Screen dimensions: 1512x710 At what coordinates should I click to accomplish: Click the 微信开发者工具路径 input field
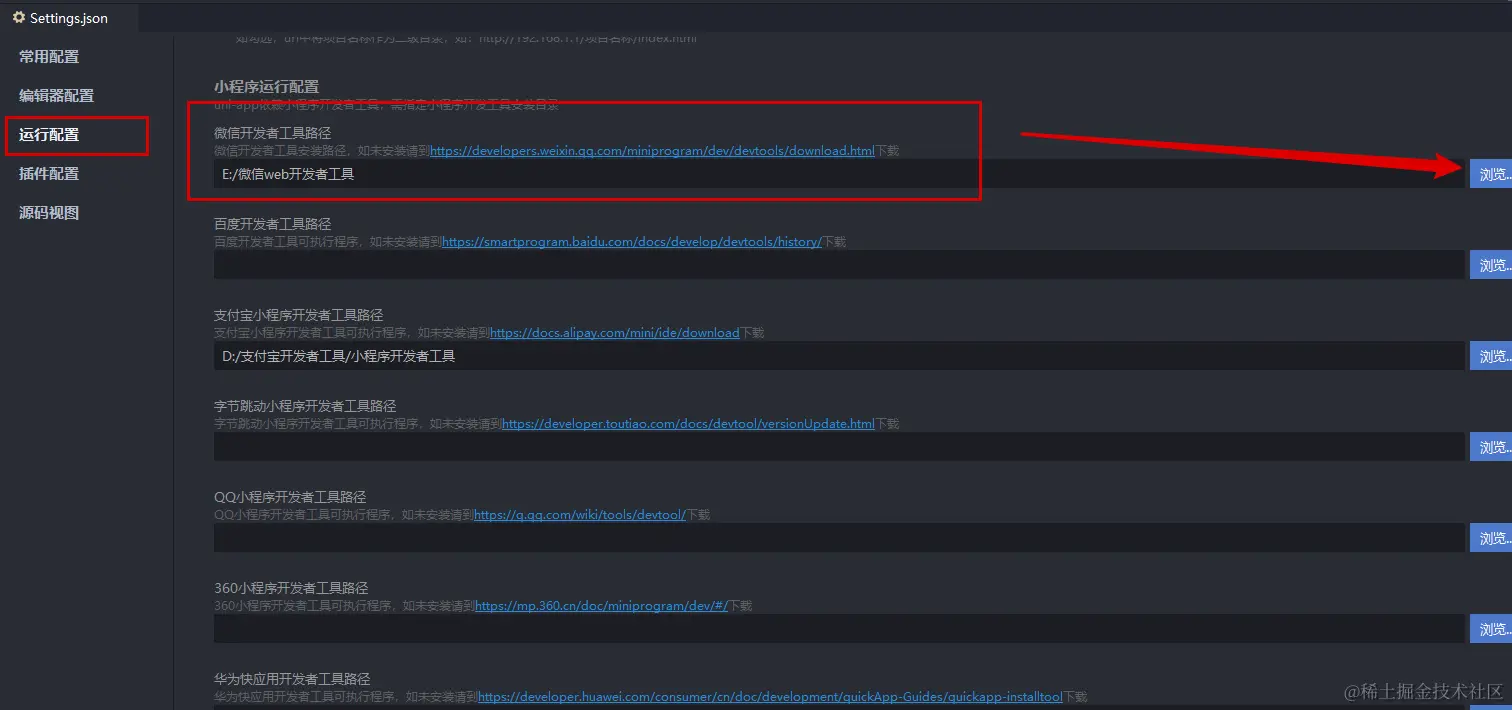pos(839,174)
